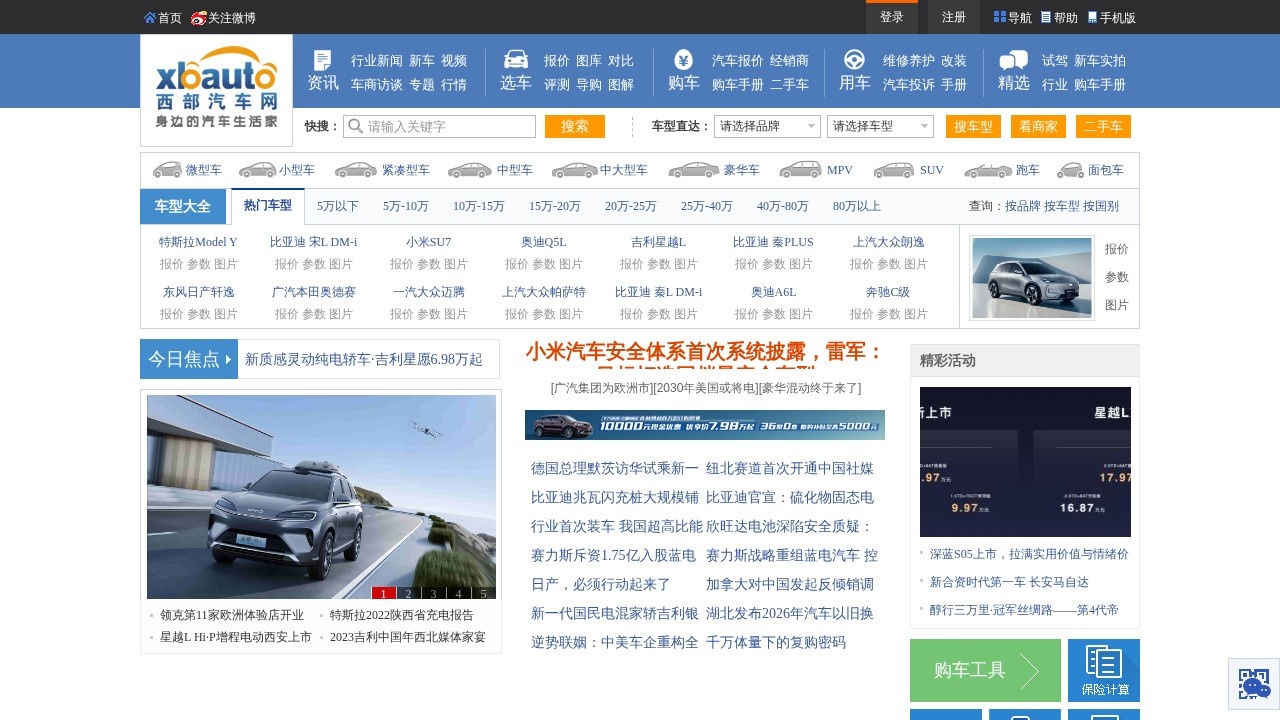This screenshot has width=1280, height=720.
Task: Click the 保险计算 insurance calculator icon
Action: [x=1104, y=662]
